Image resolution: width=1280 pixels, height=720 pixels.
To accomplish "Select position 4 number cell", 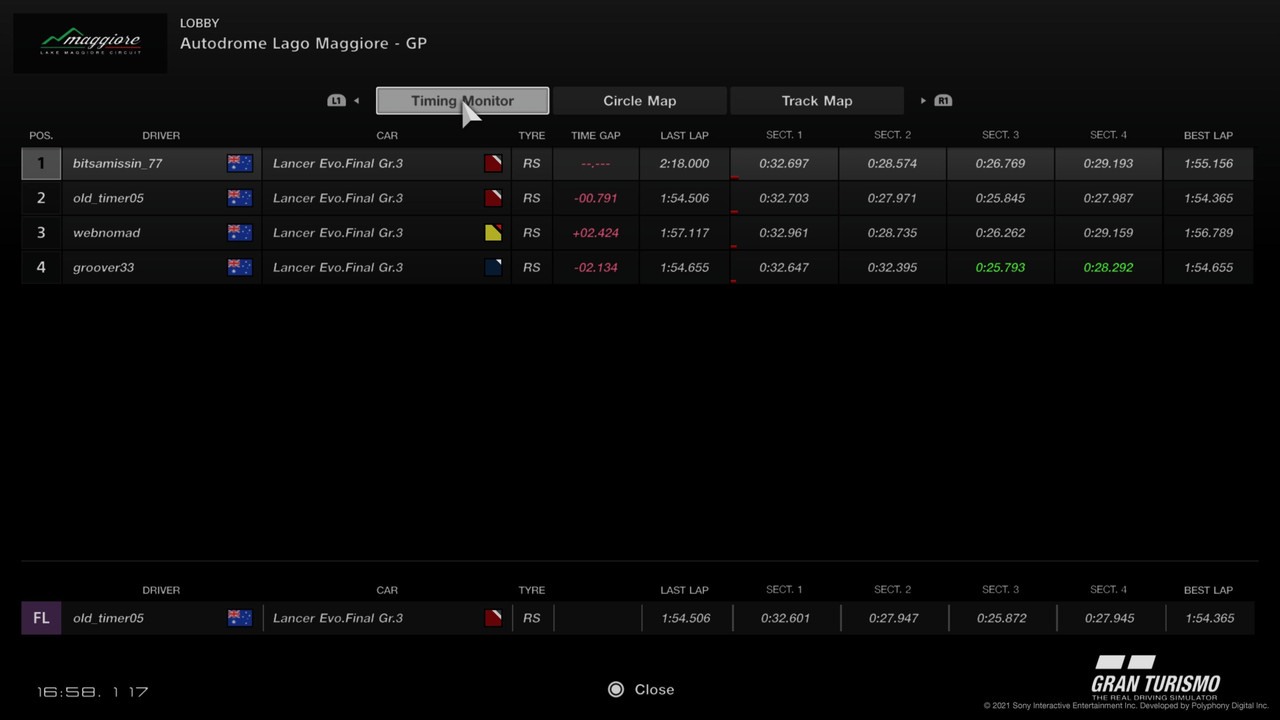I will tap(41, 267).
